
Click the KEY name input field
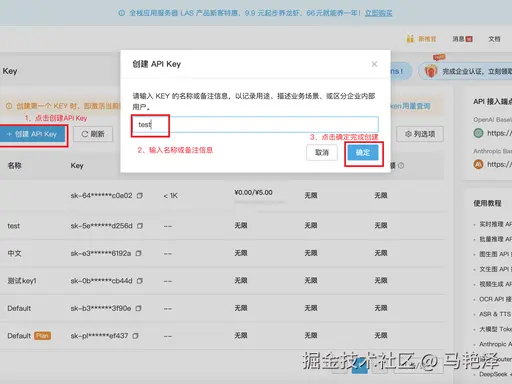[x=255, y=125]
